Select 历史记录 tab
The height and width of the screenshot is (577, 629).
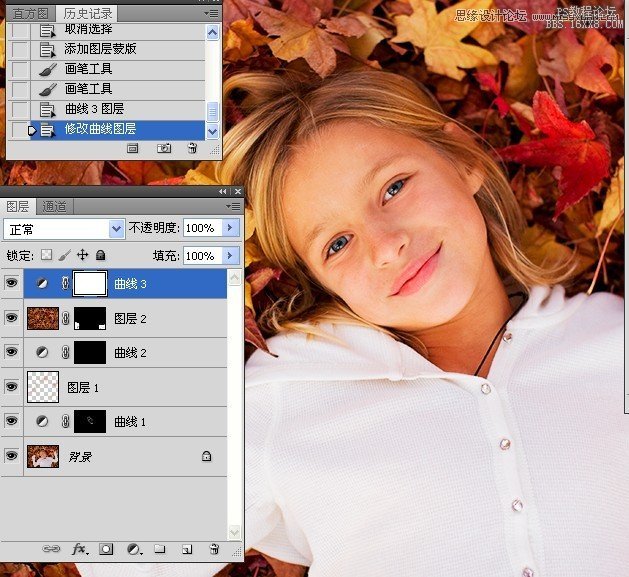click(x=88, y=14)
